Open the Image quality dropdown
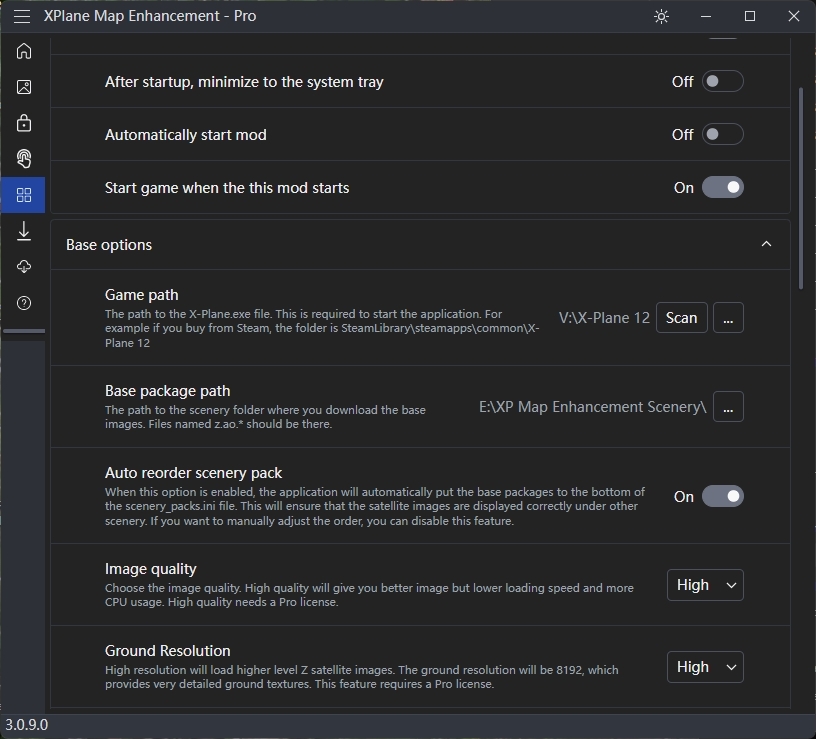Screen dimensions: 816x739 coord(705,585)
